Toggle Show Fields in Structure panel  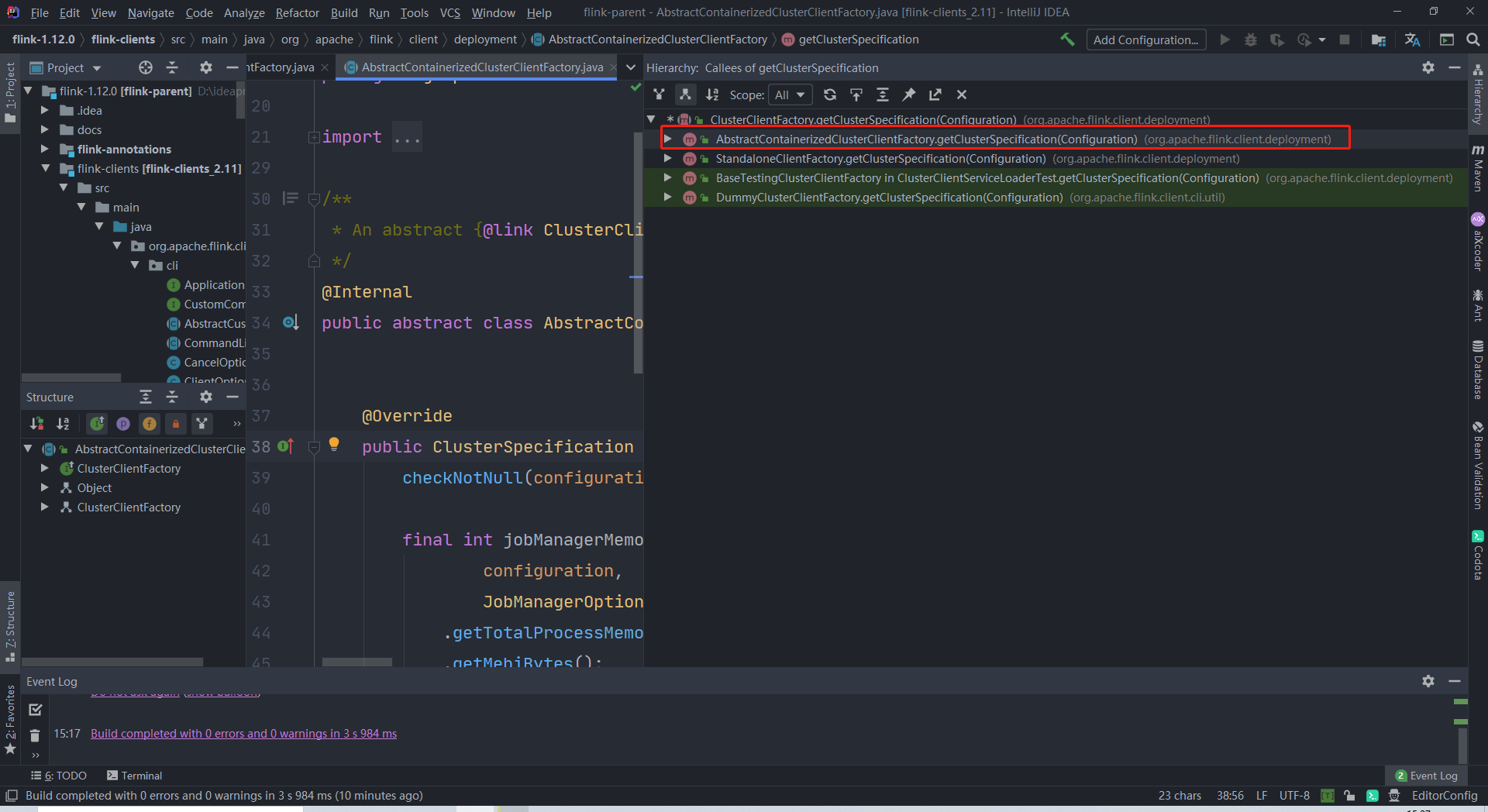(150, 424)
